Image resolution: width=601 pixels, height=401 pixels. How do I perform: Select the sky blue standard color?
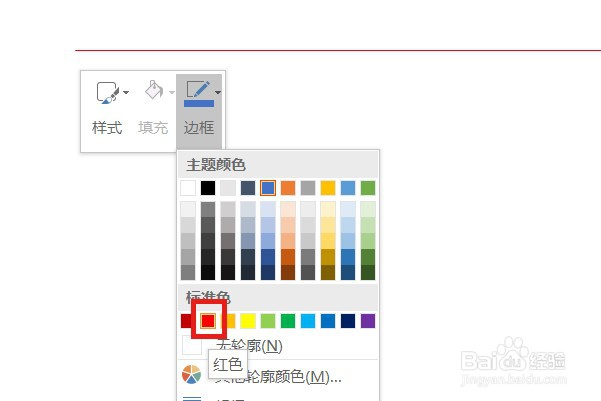[308, 321]
